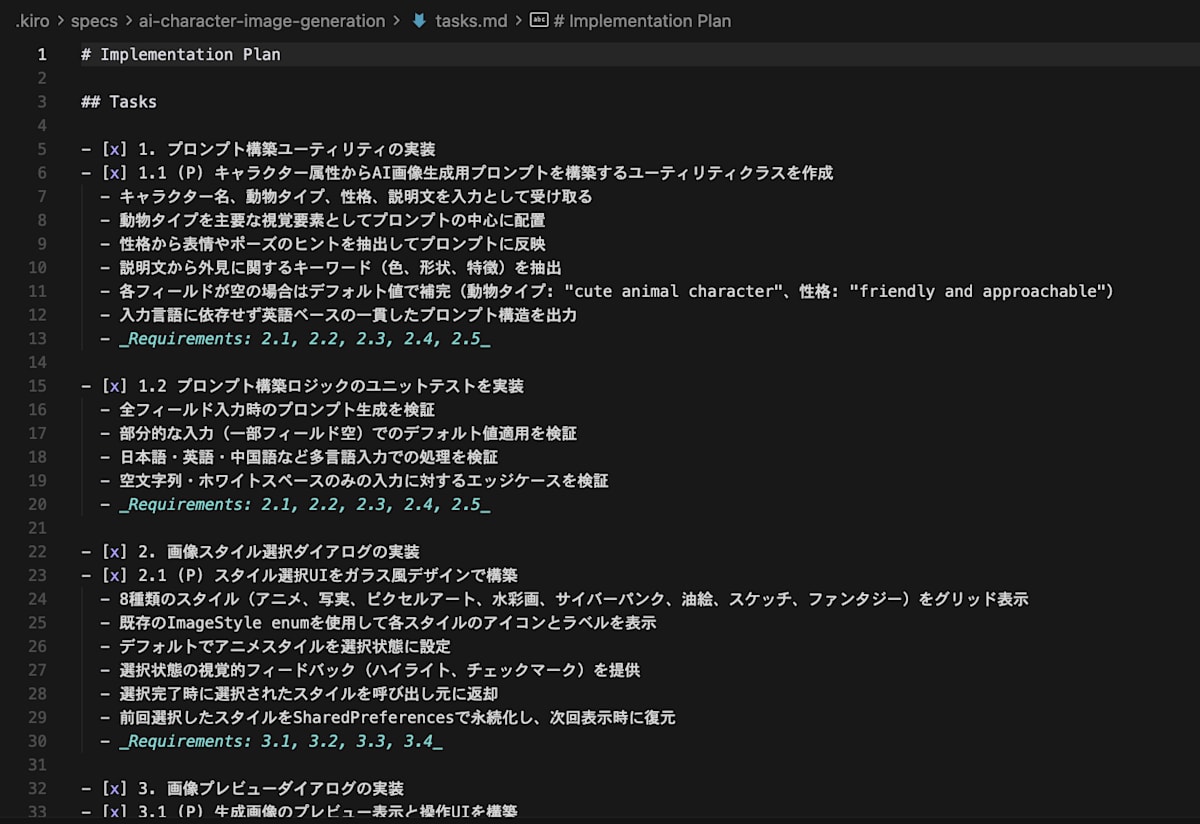This screenshot has width=1200, height=824.
Task: Place cursor on the # Implementation Plan title
Action: [180, 54]
